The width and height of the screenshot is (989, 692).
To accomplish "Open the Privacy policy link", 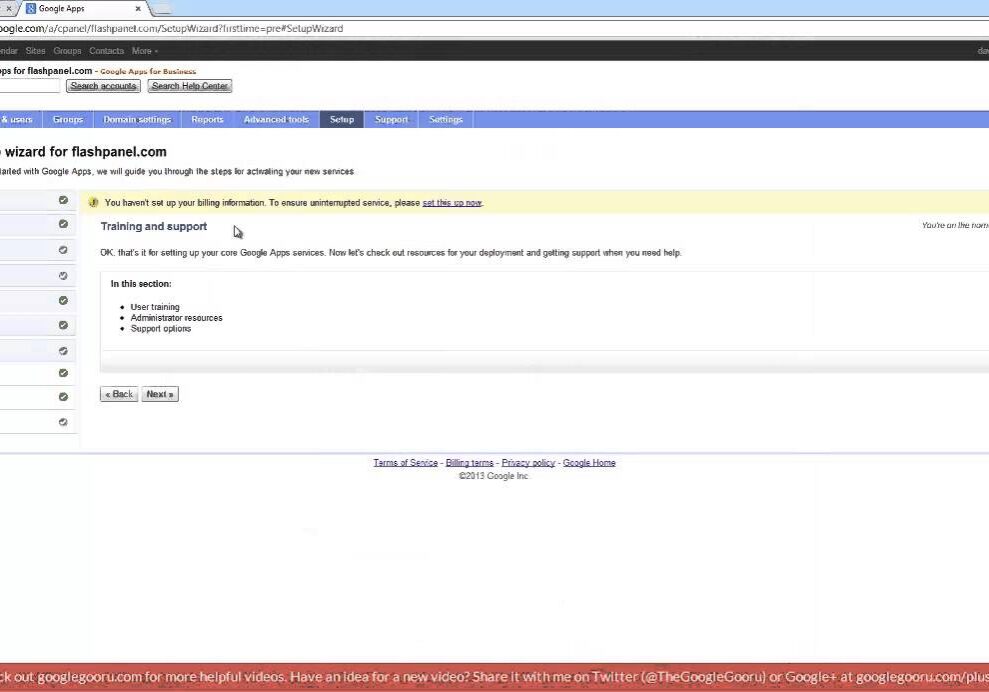I will 529,463.
